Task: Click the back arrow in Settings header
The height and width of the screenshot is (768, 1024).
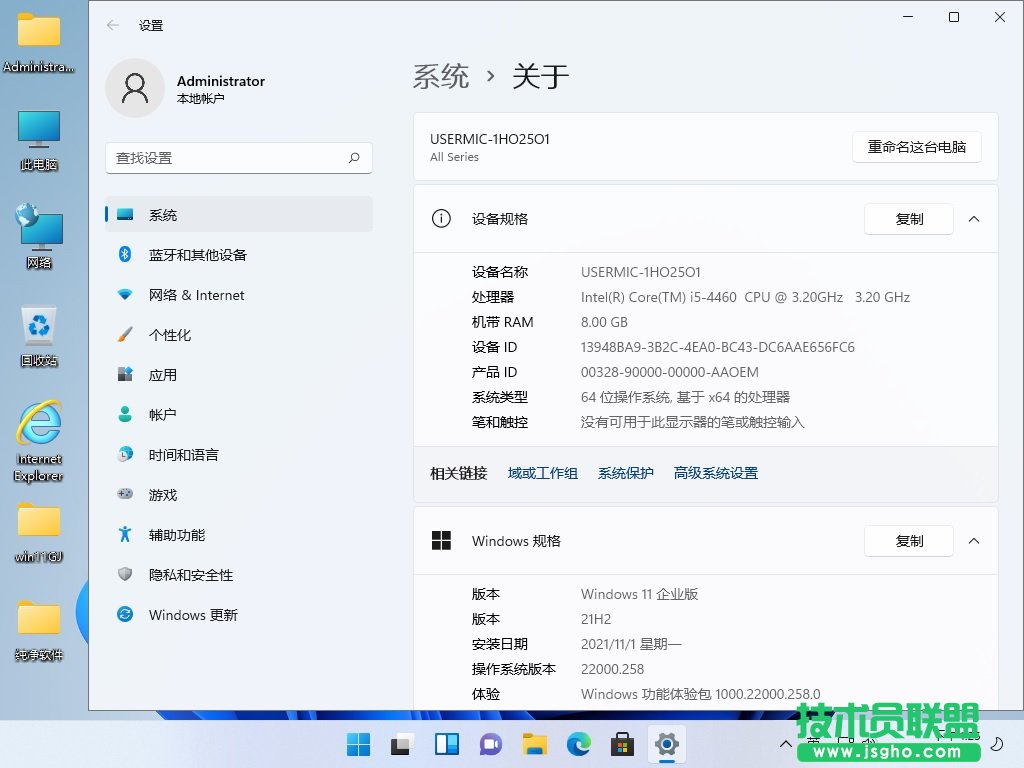Action: (113, 25)
